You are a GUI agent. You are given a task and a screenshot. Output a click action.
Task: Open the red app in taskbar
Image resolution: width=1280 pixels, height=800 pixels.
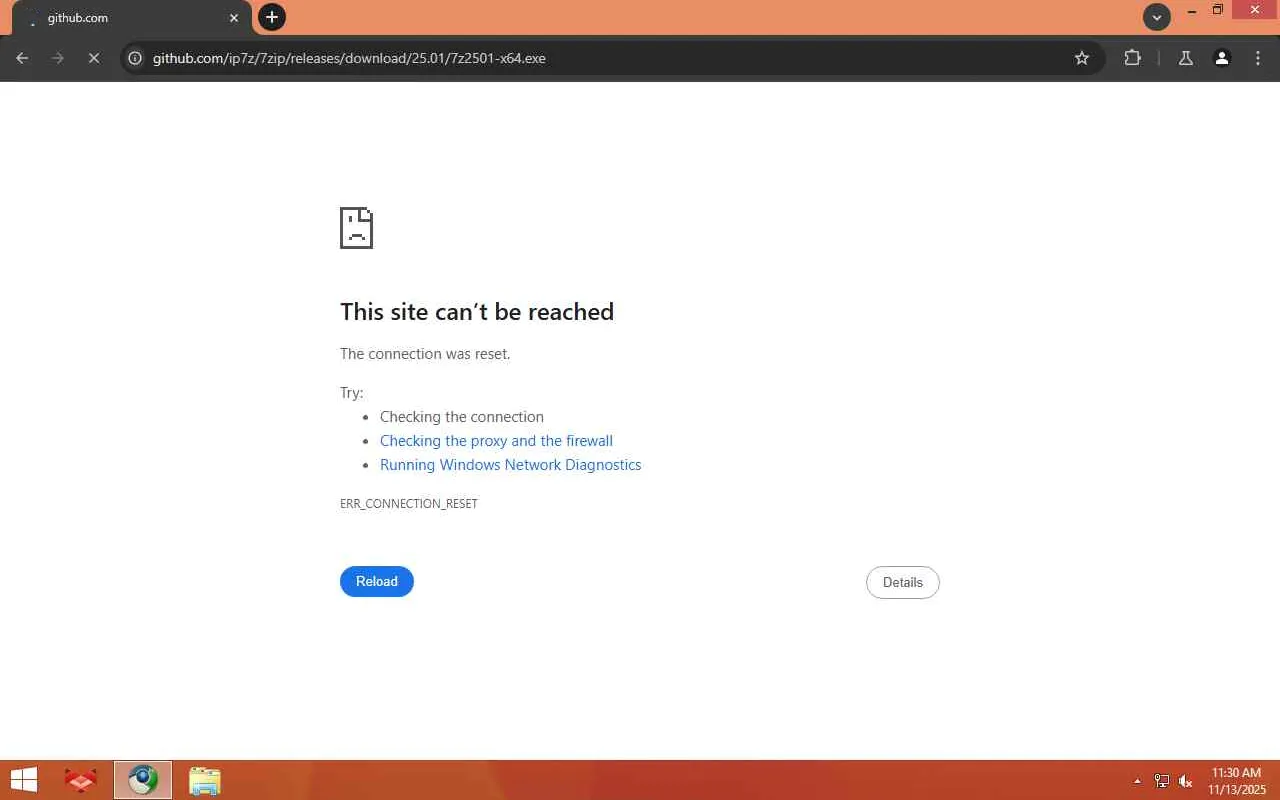pyautogui.click(x=81, y=780)
